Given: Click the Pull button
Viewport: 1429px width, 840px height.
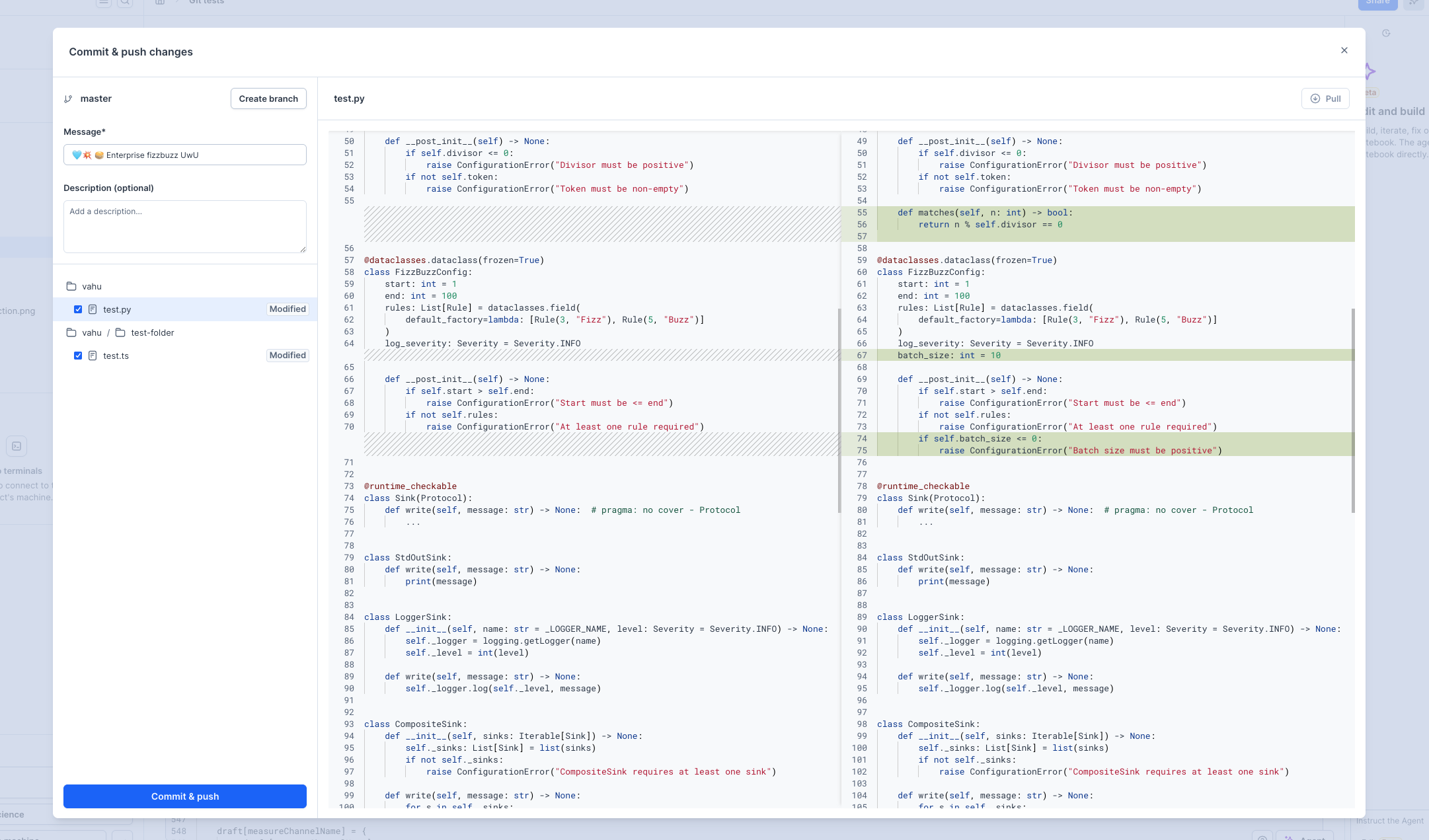Looking at the screenshot, I should 1325,98.
